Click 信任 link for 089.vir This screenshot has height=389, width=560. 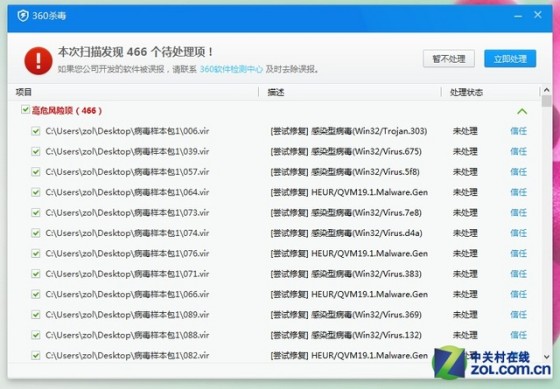(519, 314)
